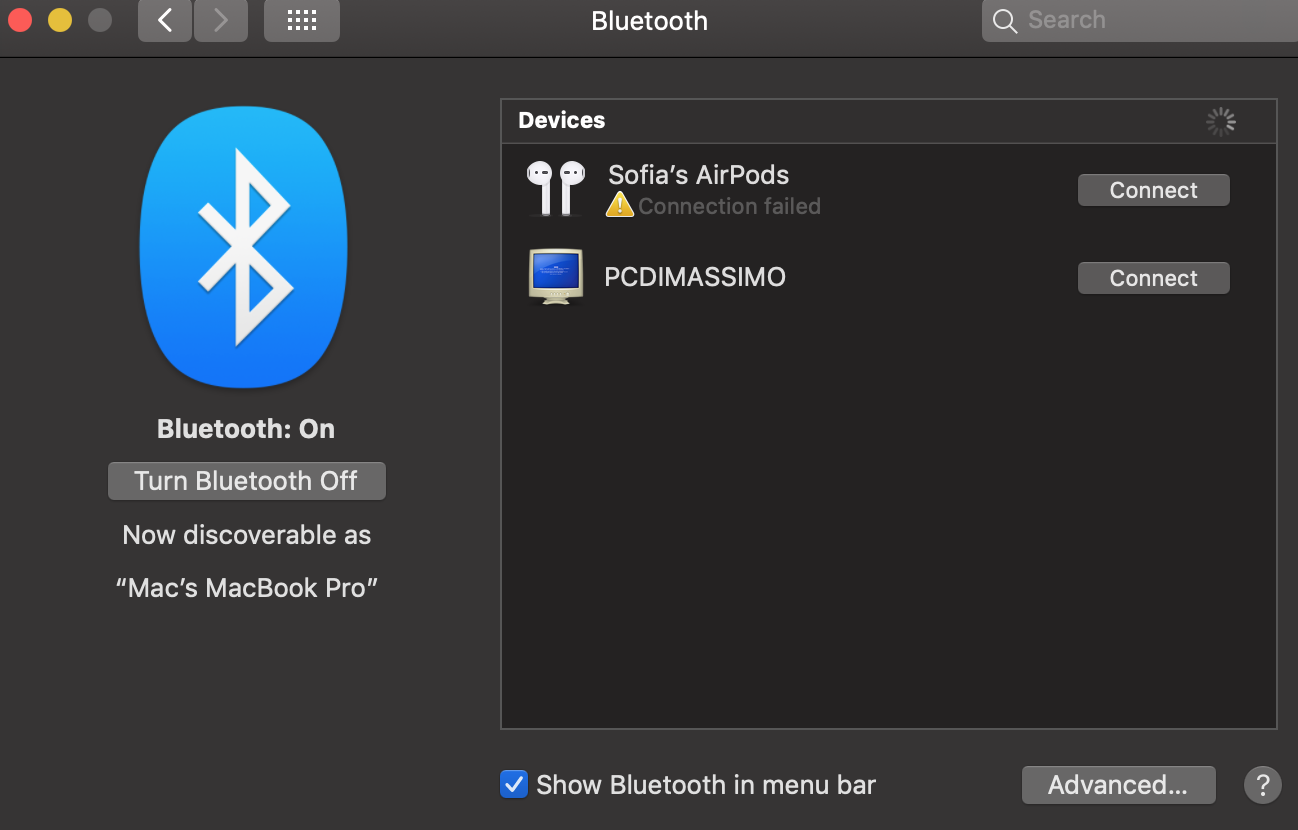The width and height of the screenshot is (1298, 830).
Task: Turn Bluetooth Off
Action: (x=246, y=481)
